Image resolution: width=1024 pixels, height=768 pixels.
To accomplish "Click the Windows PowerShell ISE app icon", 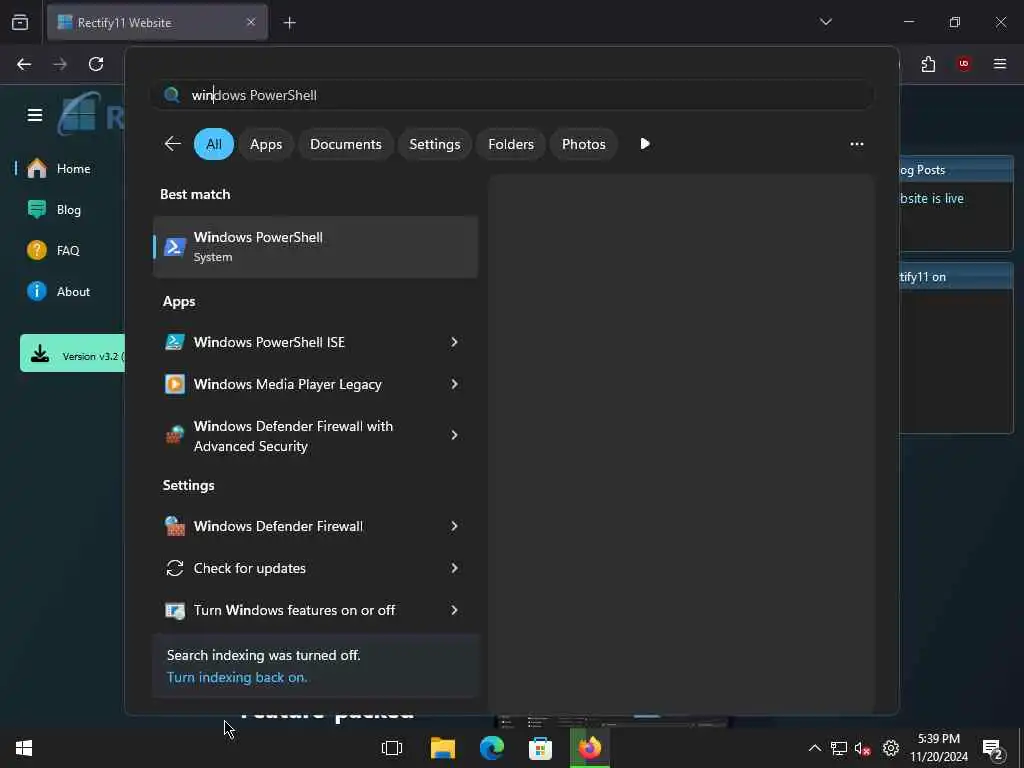I will [x=174, y=342].
